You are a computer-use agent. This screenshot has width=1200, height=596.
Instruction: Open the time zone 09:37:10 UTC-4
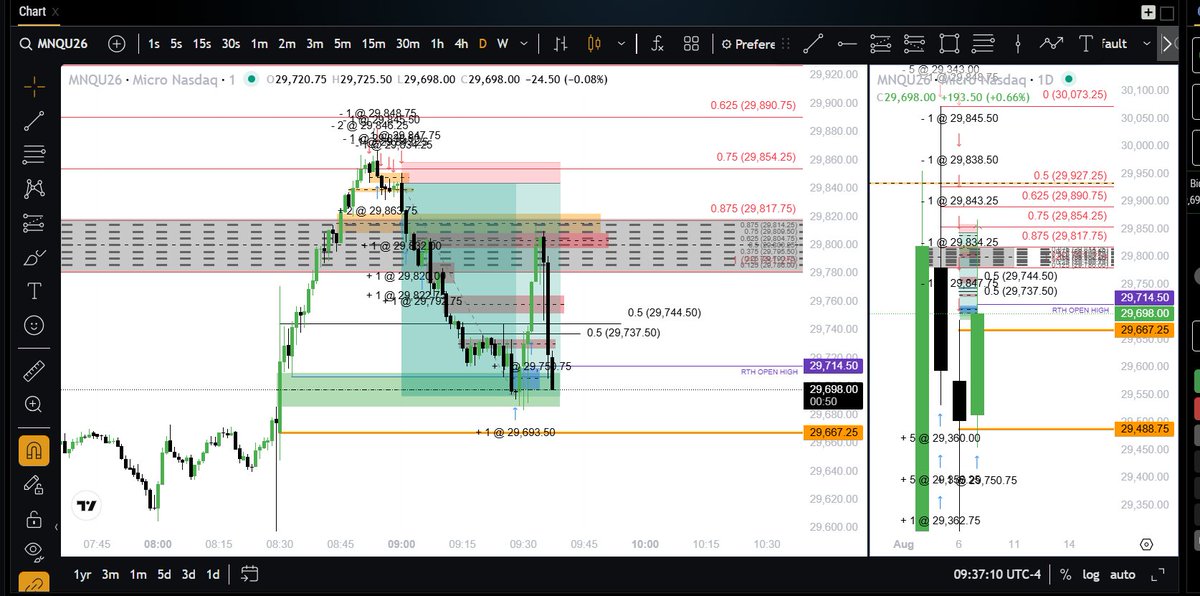pos(998,575)
